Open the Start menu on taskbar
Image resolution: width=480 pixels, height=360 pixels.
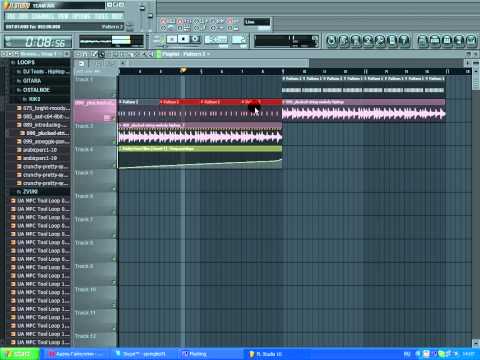[x=19, y=354]
